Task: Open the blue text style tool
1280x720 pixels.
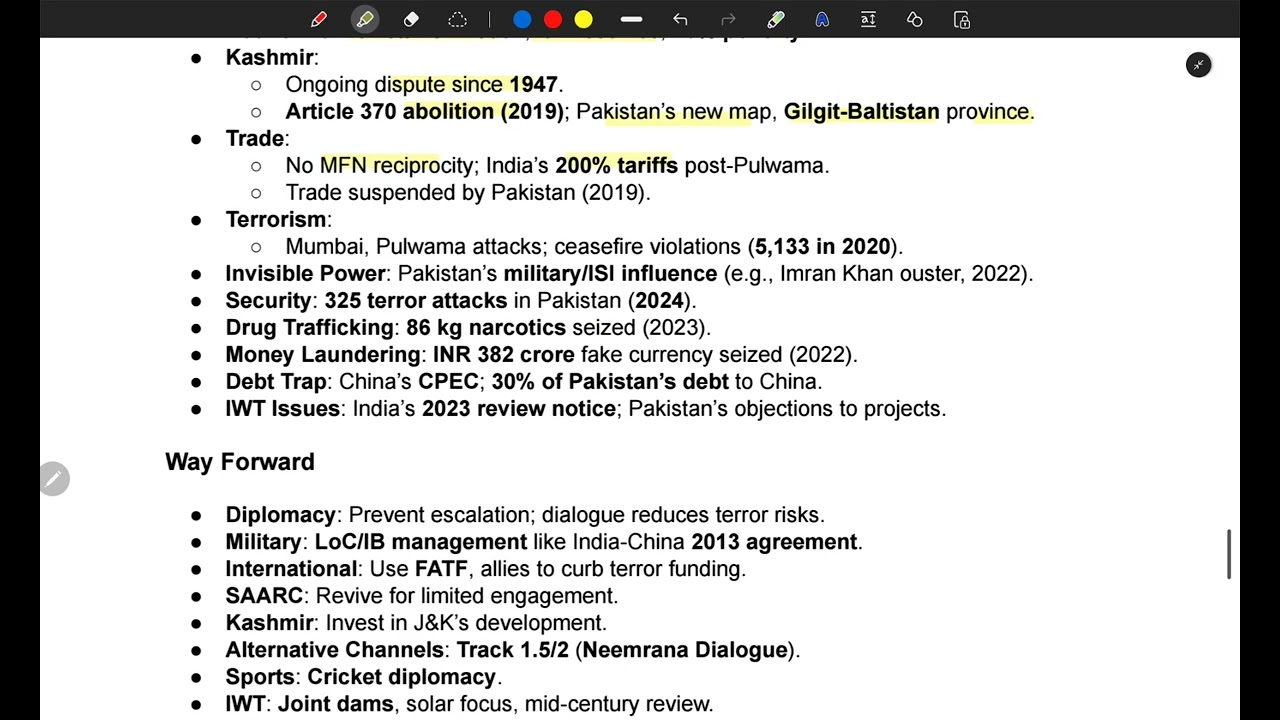Action: coord(822,19)
